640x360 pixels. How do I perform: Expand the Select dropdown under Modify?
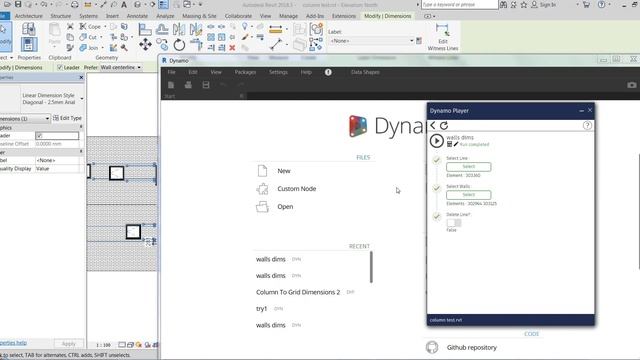7,58
